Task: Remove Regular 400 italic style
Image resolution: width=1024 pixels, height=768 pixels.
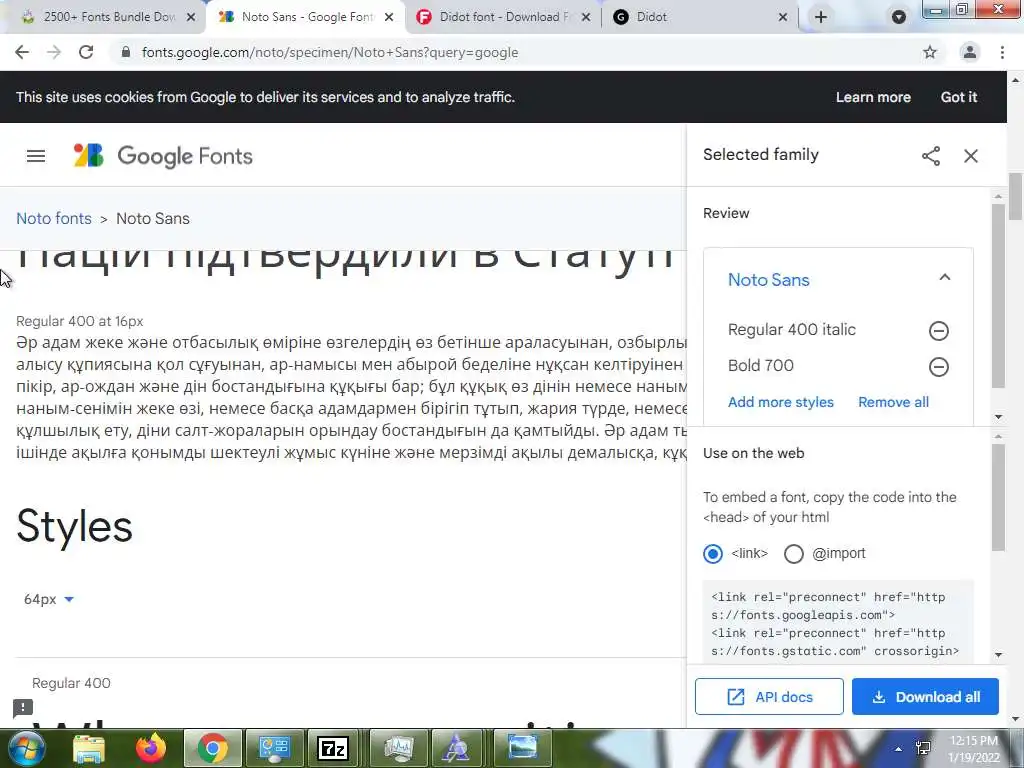Action: click(938, 331)
